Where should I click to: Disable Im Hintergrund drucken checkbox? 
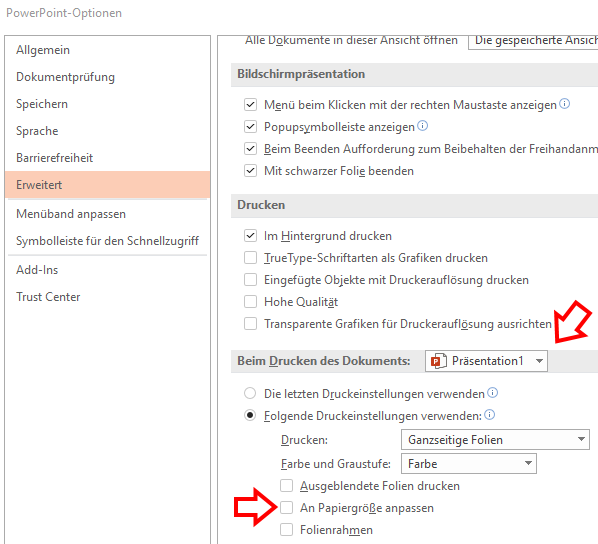pos(250,236)
